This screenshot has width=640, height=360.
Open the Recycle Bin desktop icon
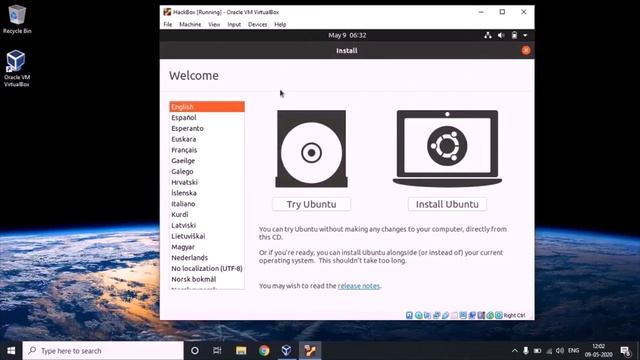tap(17, 19)
